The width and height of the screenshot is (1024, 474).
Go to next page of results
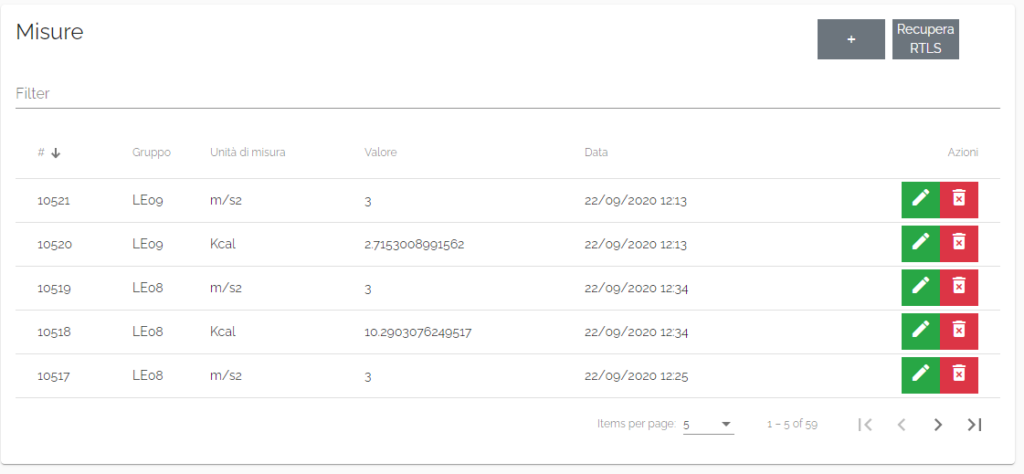click(938, 425)
